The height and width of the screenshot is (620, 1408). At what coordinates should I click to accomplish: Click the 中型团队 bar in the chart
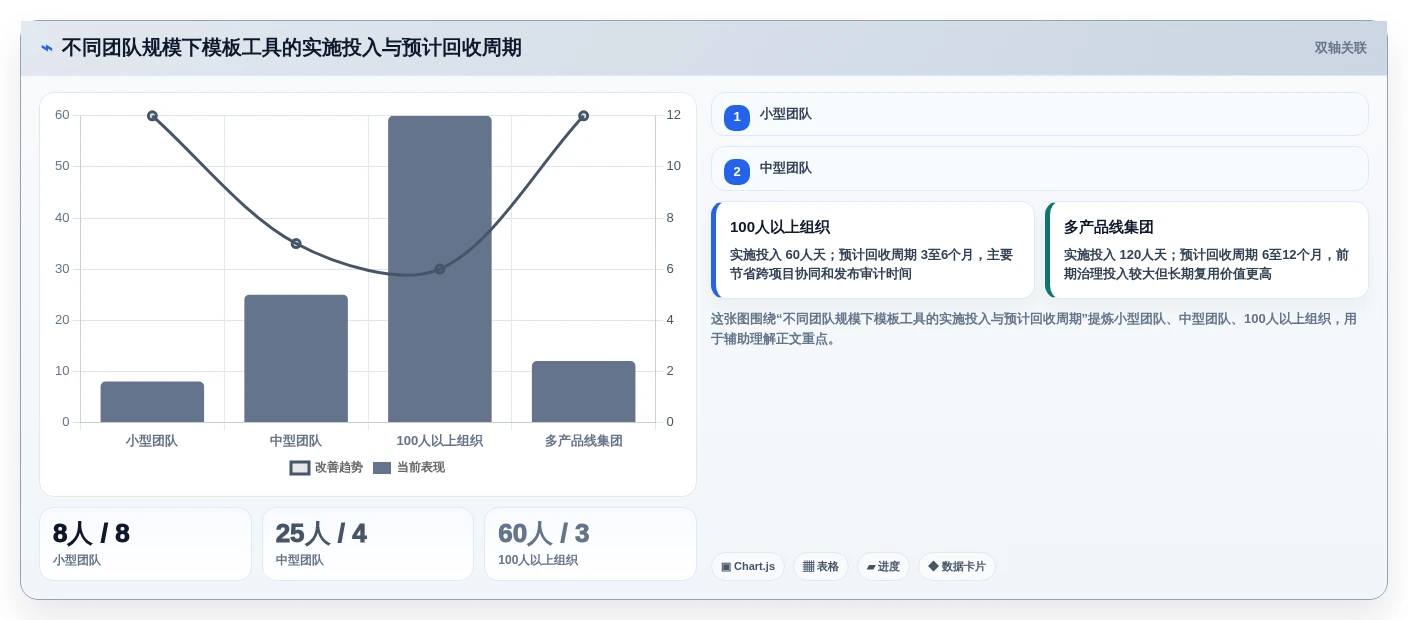(x=296, y=358)
